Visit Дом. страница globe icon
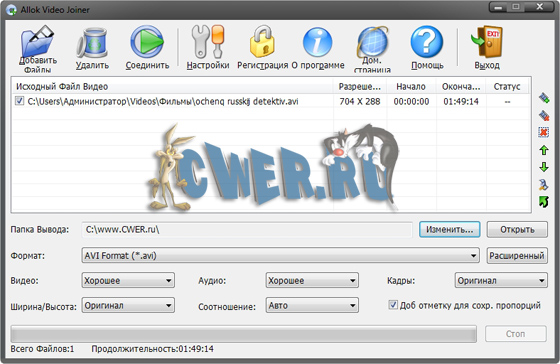The image size is (560, 364). click(x=372, y=41)
